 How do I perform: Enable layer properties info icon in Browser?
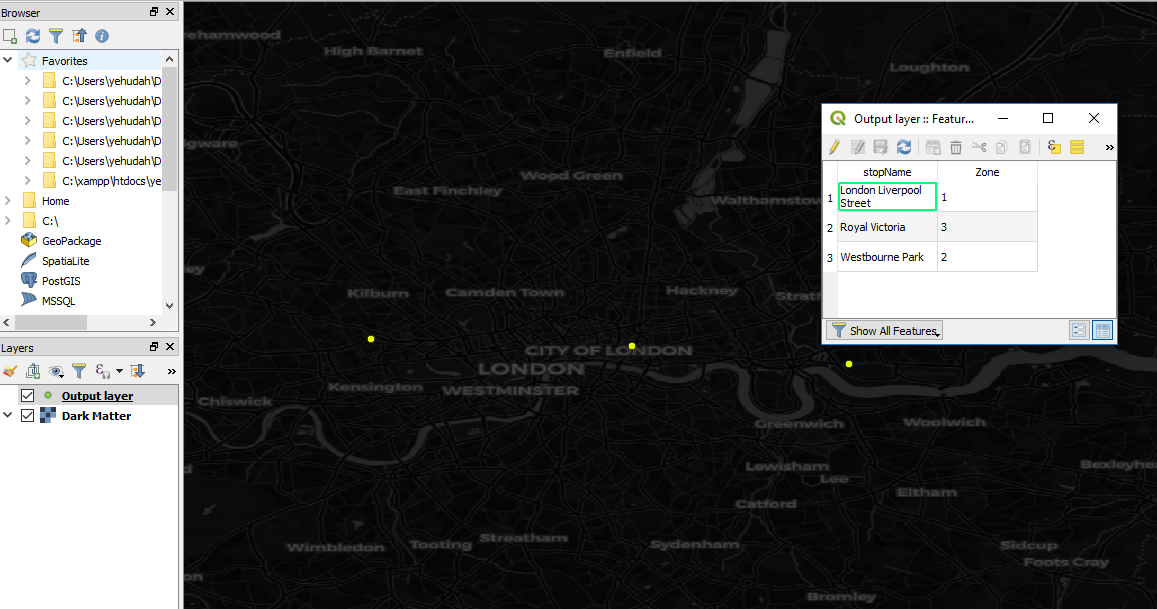tap(101, 36)
